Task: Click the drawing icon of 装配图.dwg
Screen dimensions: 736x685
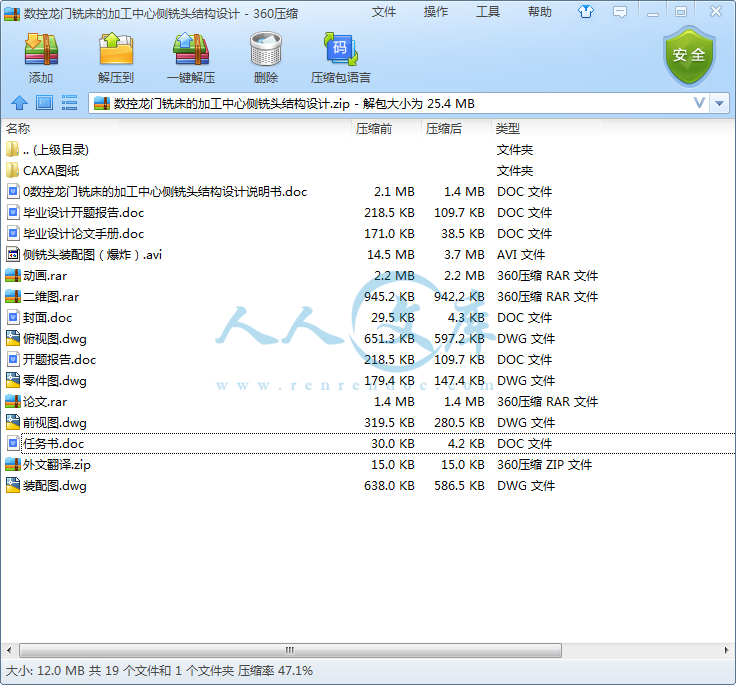Action: tap(13, 485)
